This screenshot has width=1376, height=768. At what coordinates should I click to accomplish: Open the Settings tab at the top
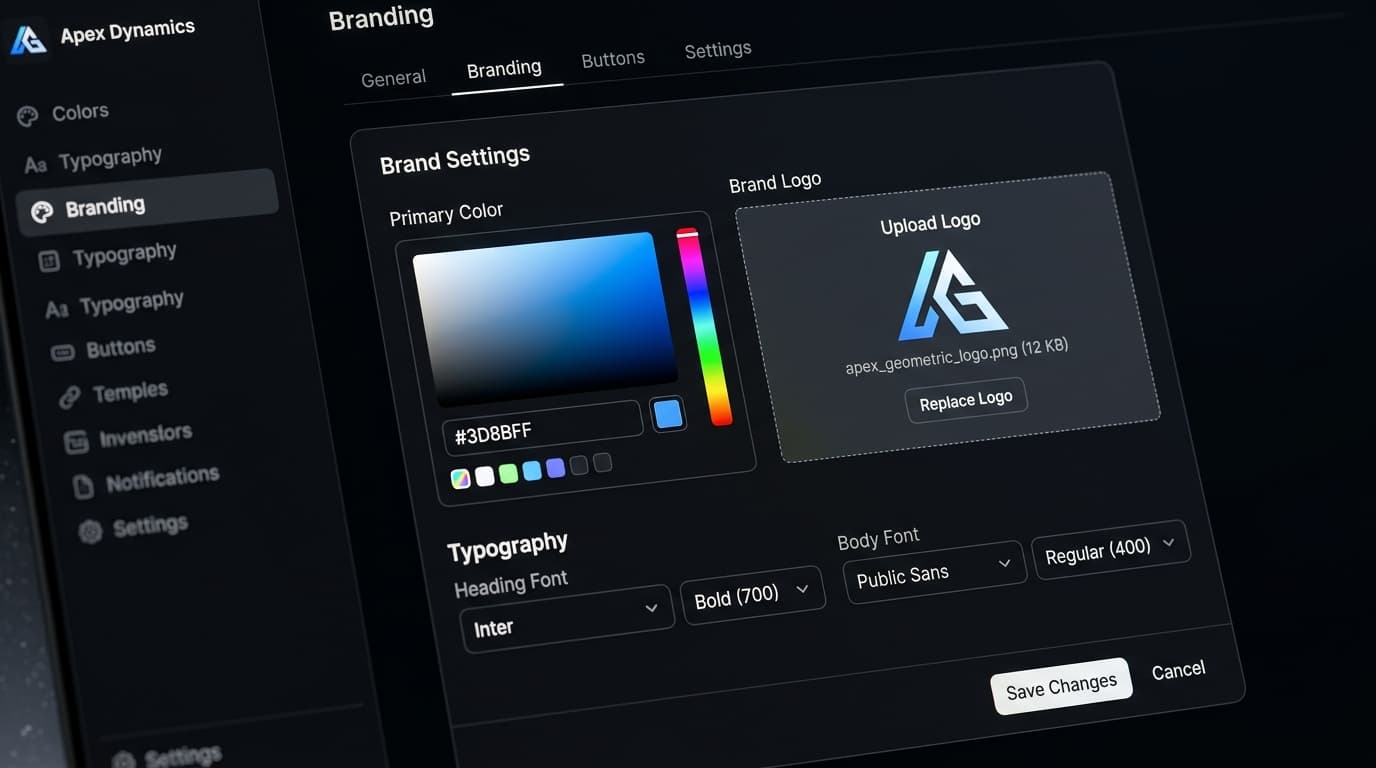pos(718,49)
